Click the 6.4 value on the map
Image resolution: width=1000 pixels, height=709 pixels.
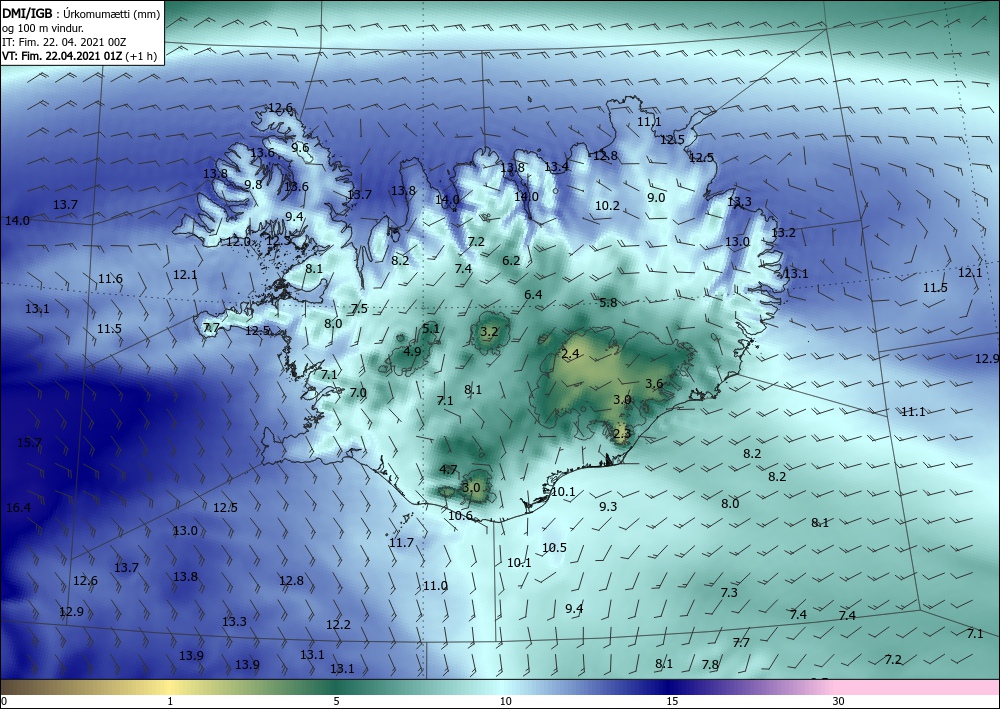tap(533, 295)
